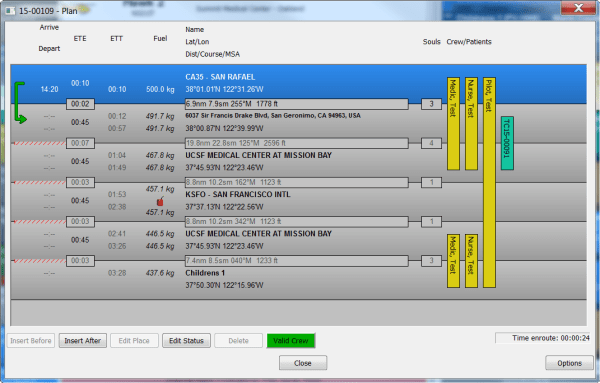
Task: Click the souls box on the 162°M leg
Action: click(x=431, y=182)
